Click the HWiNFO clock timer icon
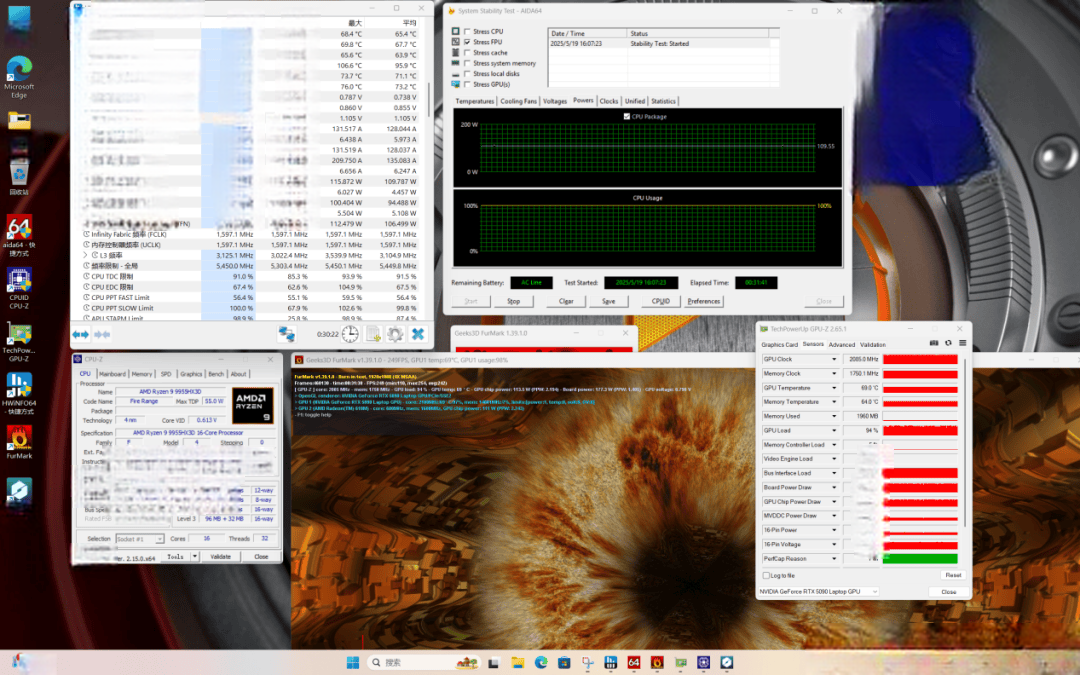Image resolution: width=1080 pixels, height=675 pixels. click(x=350, y=335)
